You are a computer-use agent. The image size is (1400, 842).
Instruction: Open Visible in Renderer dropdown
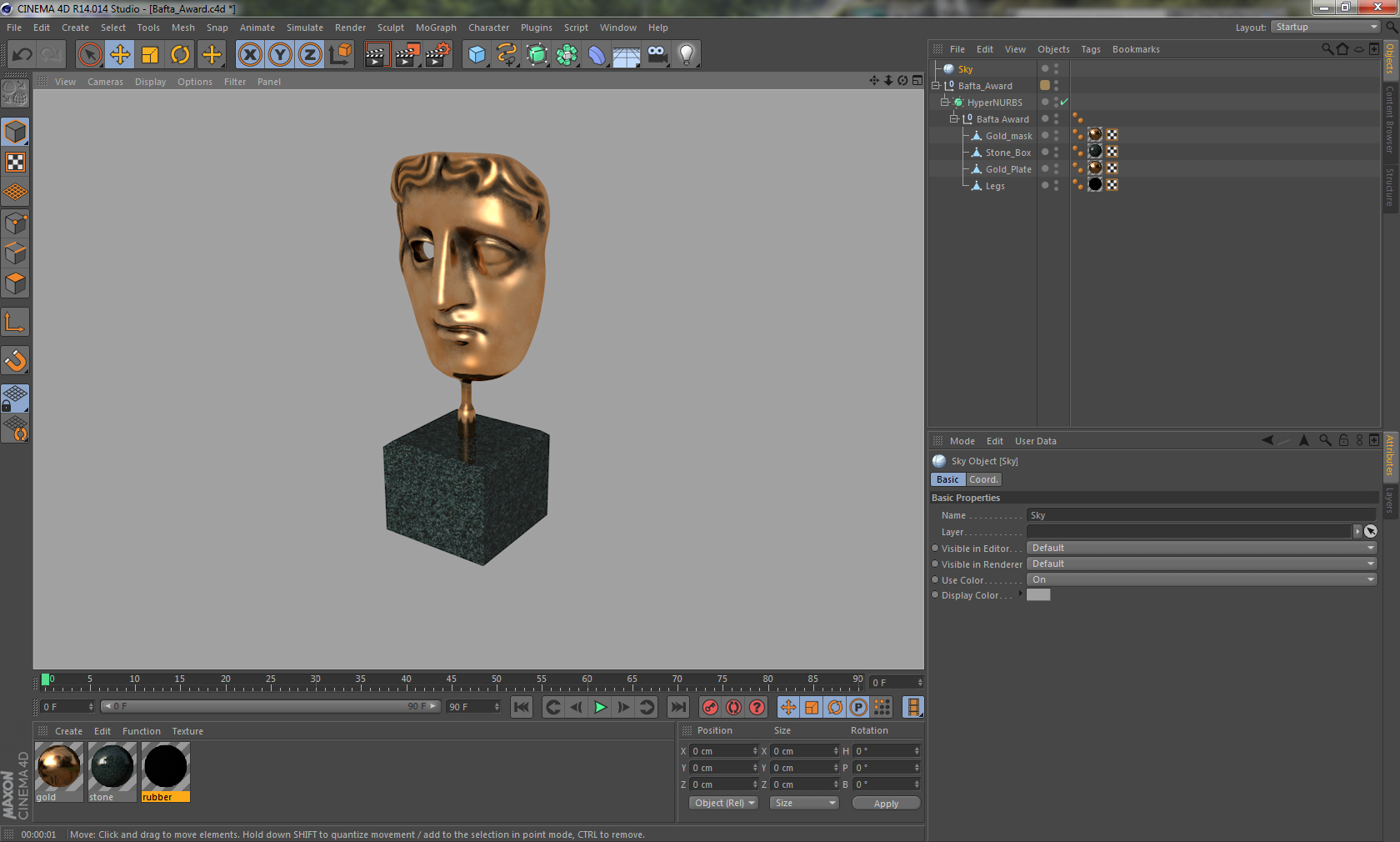click(x=1202, y=564)
